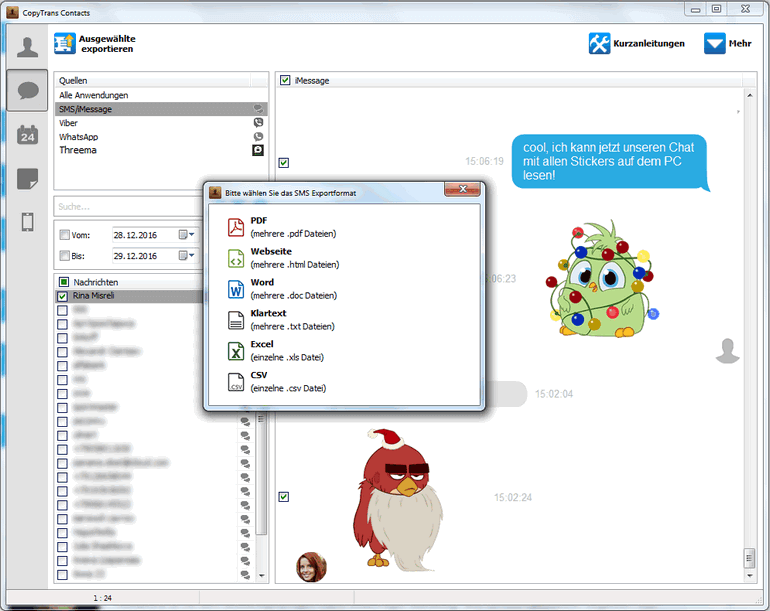This screenshot has width=770, height=611.
Task: Close the SMS Exportformat dialog
Action: click(462, 189)
